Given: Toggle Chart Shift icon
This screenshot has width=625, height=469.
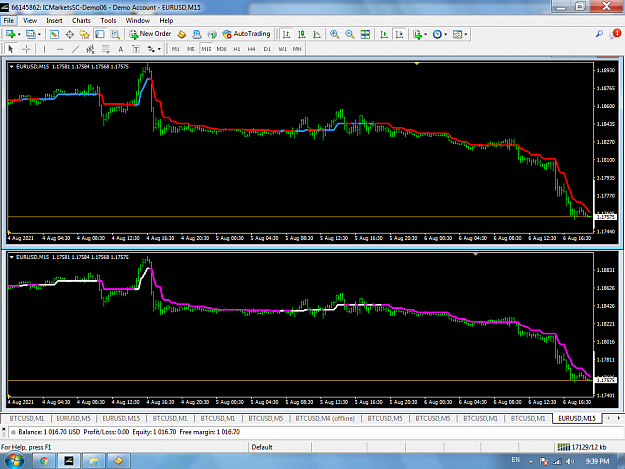Looking at the screenshot, I should pyautogui.click(x=399, y=34).
